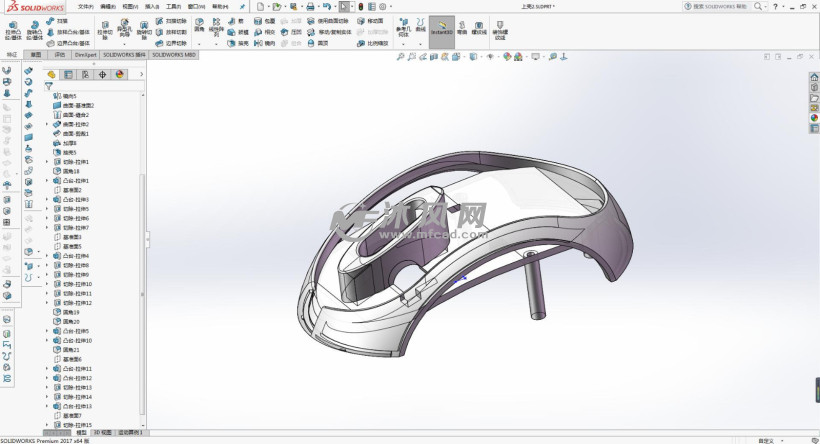This screenshot has width=820, height=444.
Task: Select the 基准面6 feature in the tree
Action: (x=68, y=359)
